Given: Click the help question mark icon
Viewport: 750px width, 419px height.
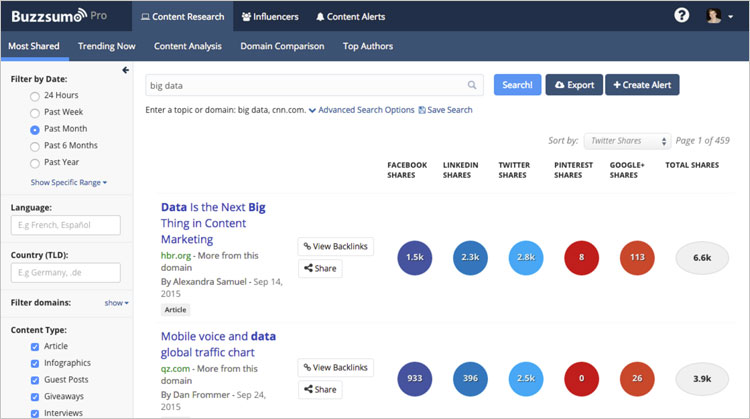Looking at the screenshot, I should pyautogui.click(x=682, y=16).
